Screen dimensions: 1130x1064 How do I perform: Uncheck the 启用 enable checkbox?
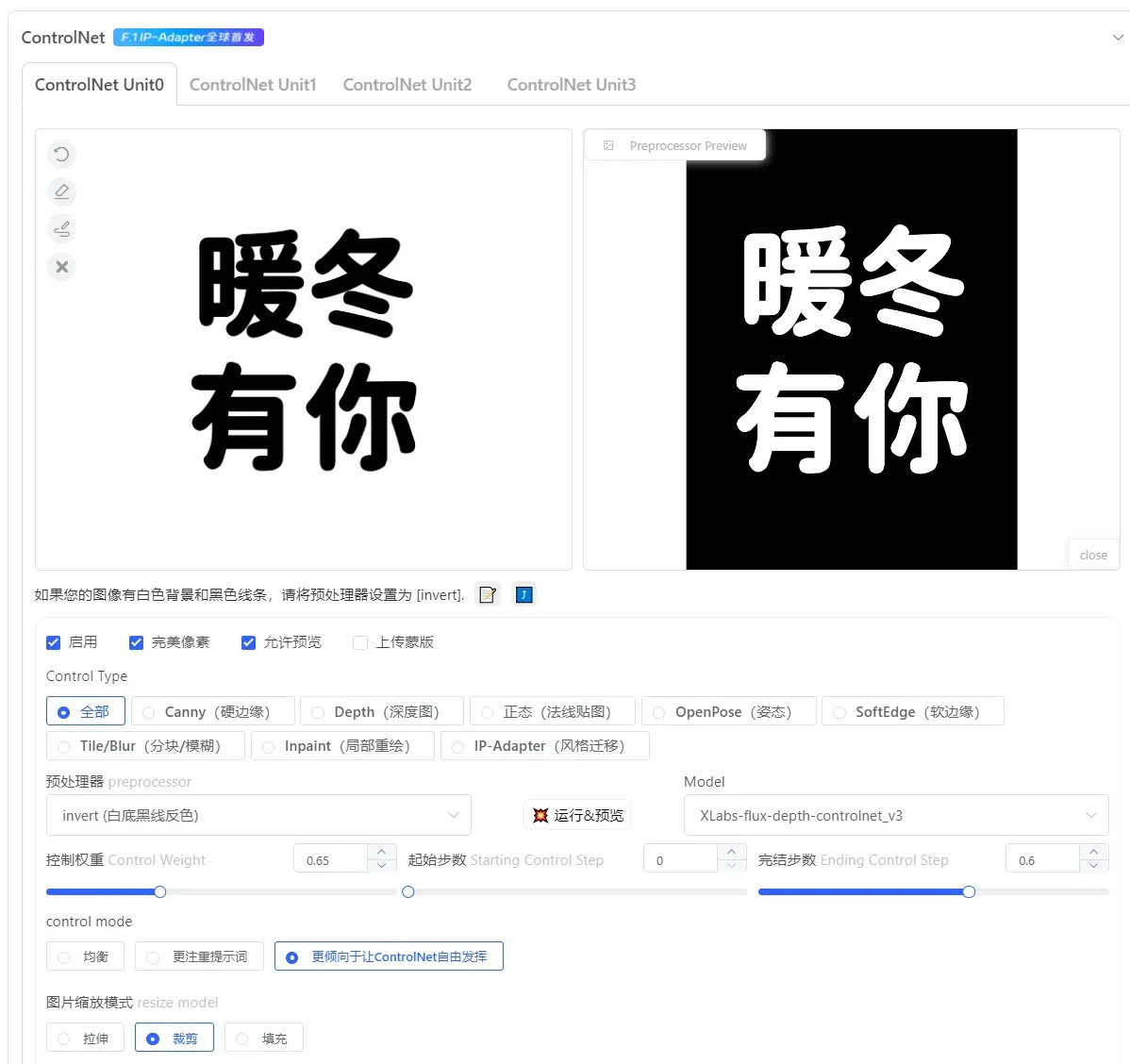pyautogui.click(x=54, y=642)
